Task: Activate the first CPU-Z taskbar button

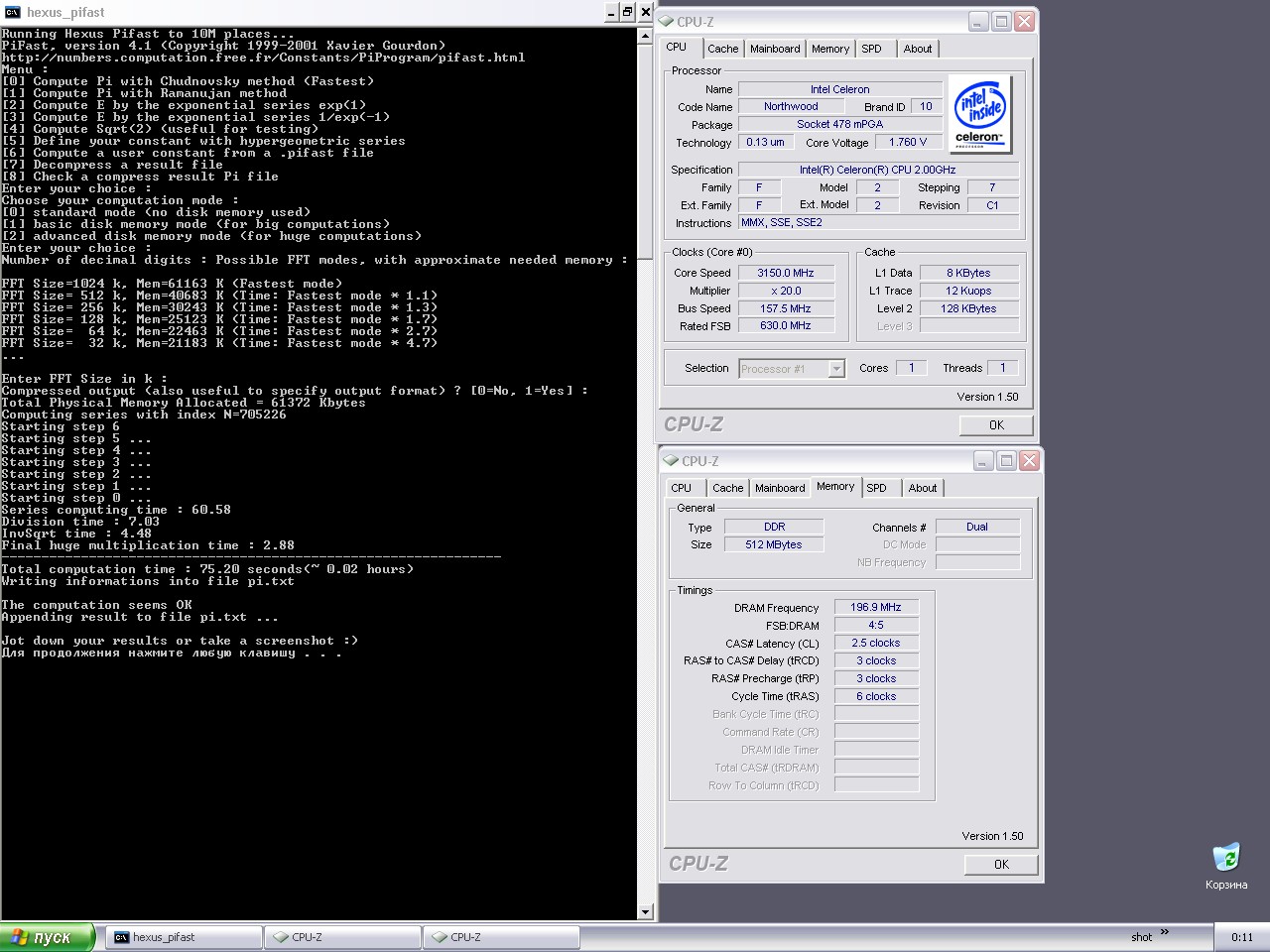Action: tap(342, 937)
